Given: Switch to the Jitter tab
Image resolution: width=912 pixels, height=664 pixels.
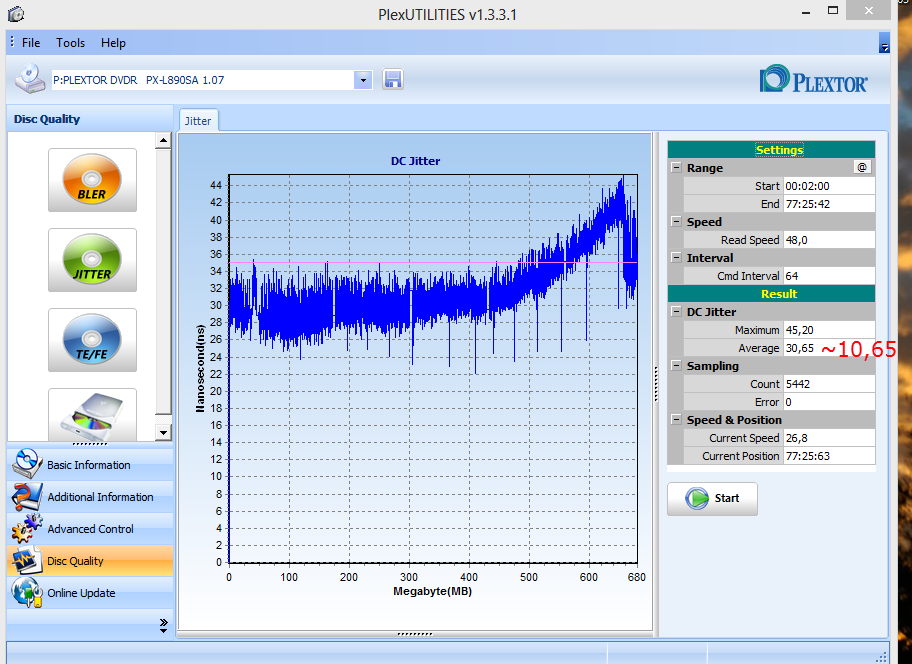Looking at the screenshot, I should (x=198, y=120).
